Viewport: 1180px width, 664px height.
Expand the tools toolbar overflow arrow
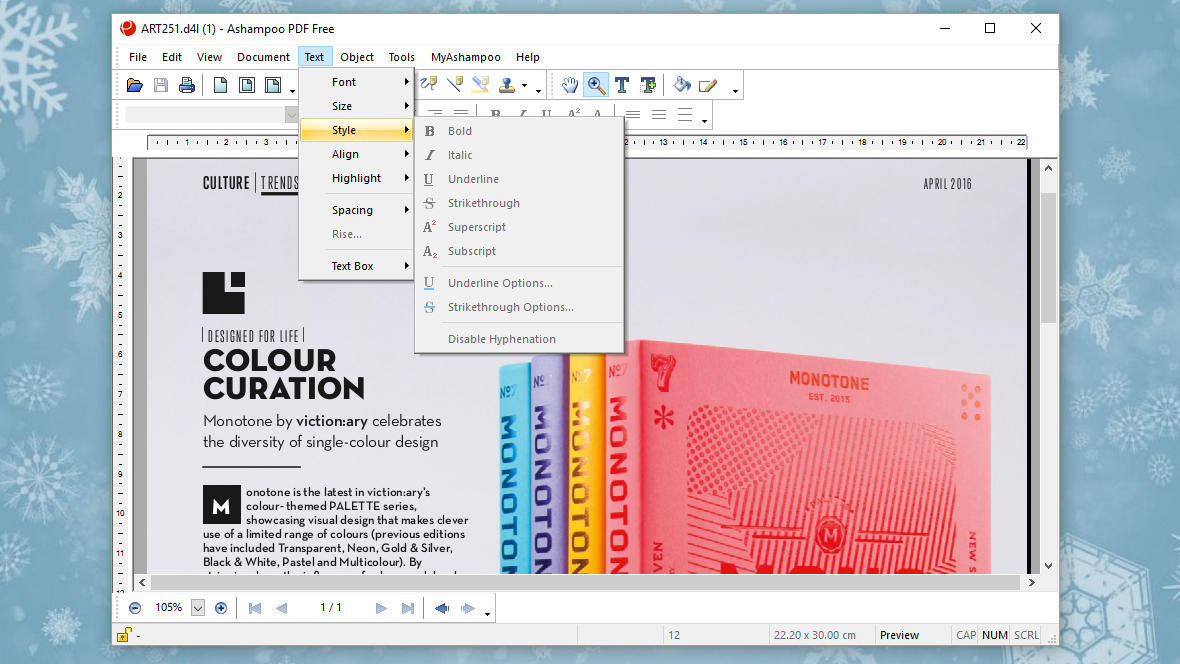(x=735, y=91)
